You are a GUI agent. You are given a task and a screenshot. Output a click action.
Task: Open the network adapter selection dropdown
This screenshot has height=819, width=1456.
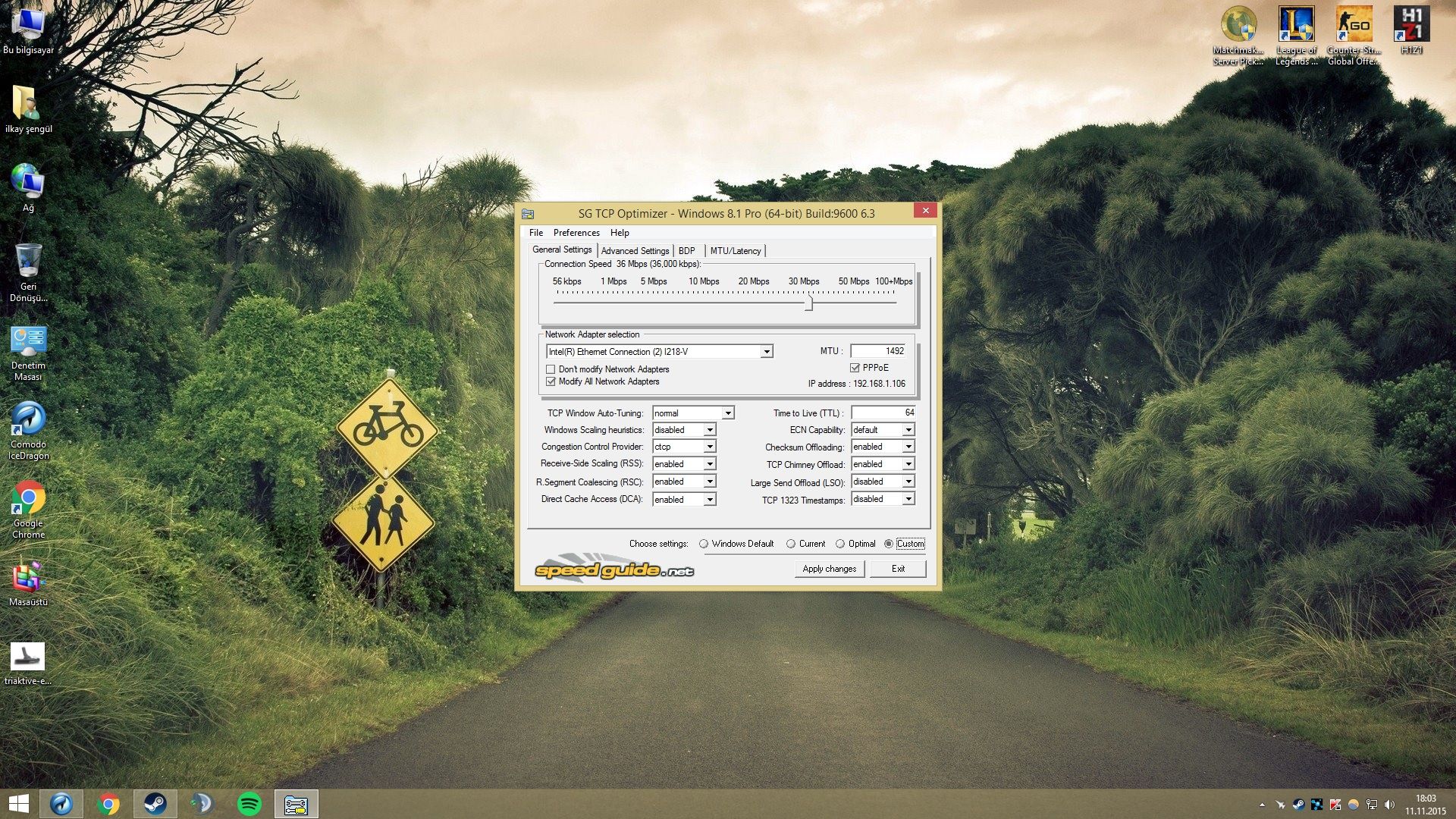click(x=767, y=352)
